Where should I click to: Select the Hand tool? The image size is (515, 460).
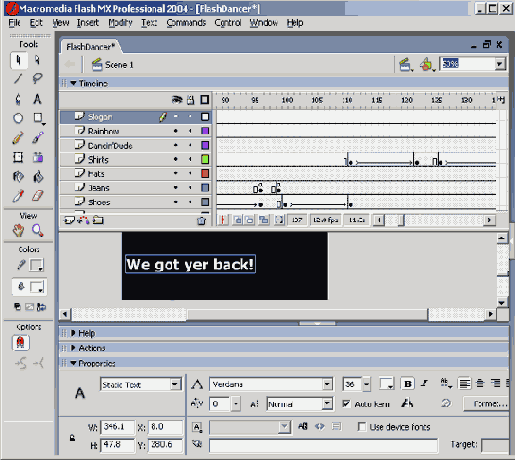tap(18, 230)
